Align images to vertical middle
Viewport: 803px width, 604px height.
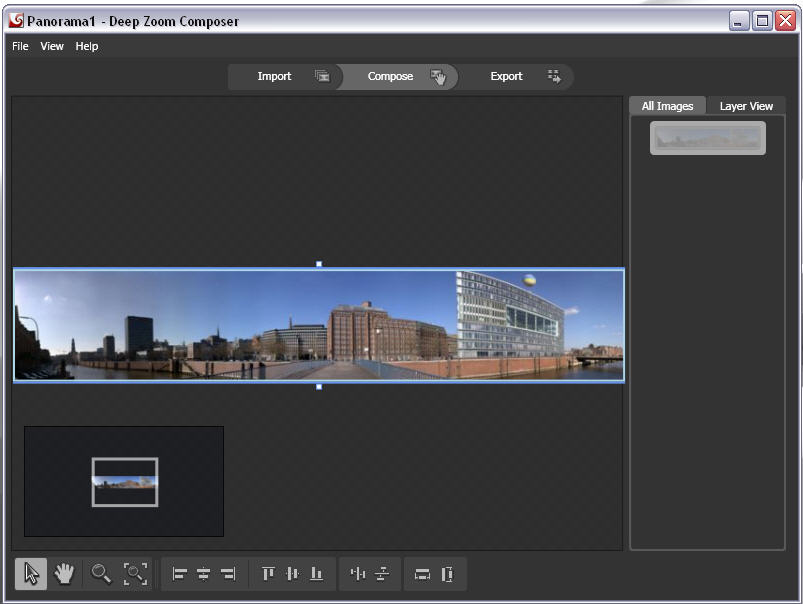click(x=292, y=574)
